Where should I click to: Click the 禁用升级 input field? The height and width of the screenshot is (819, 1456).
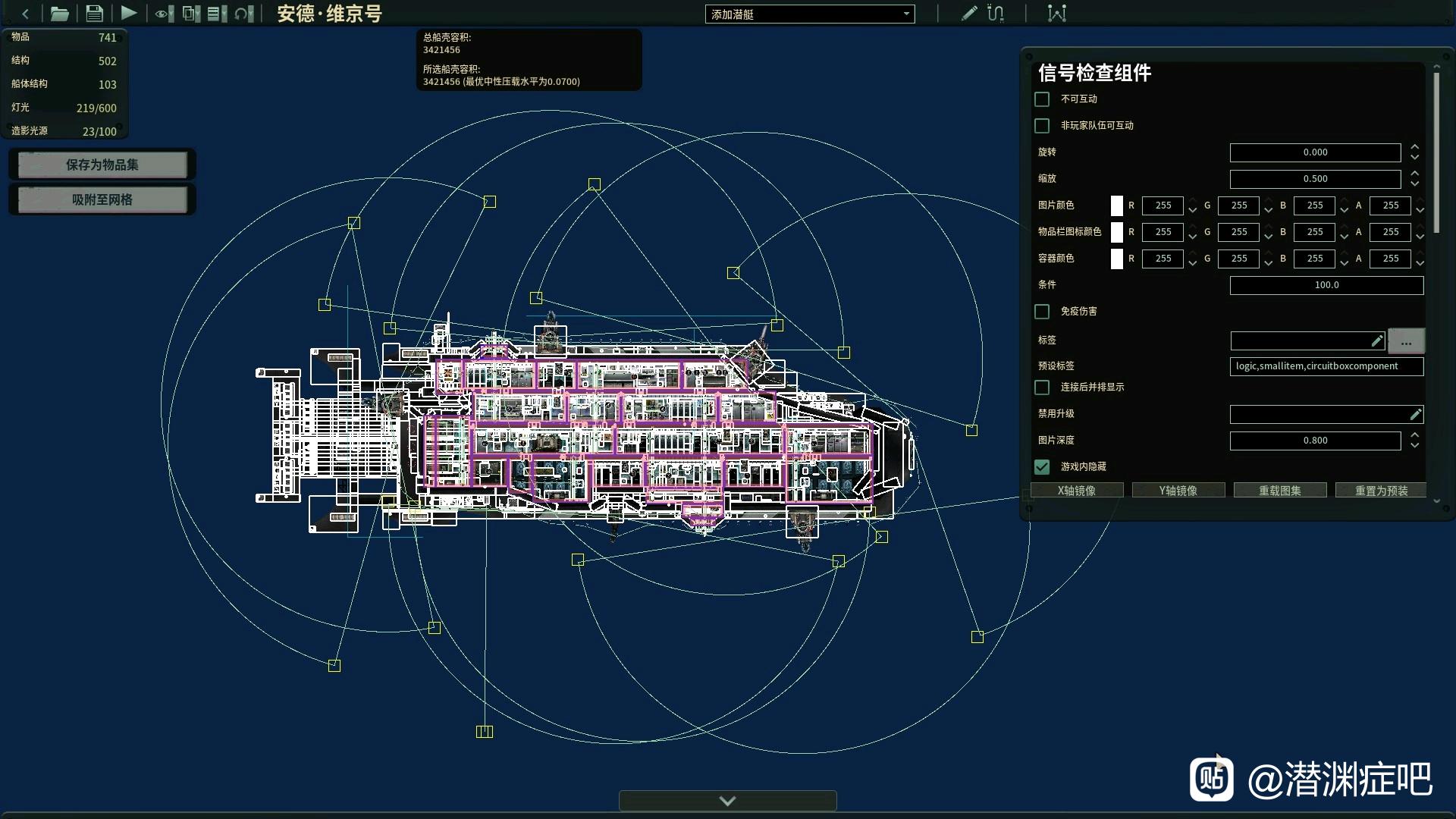tap(1326, 414)
